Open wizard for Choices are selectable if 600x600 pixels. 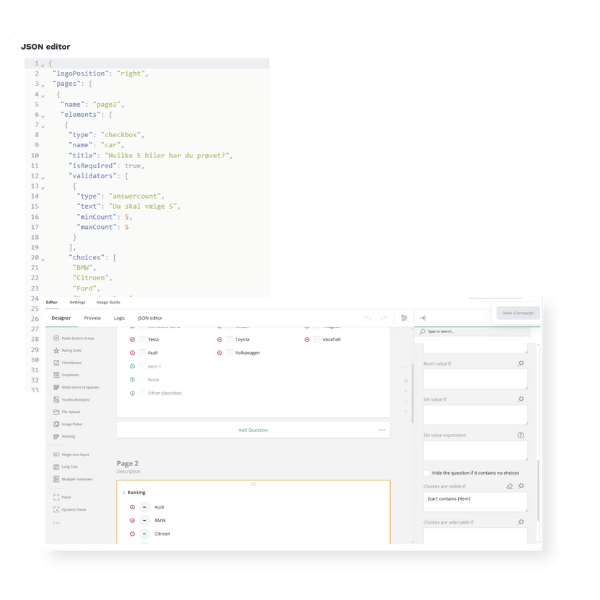pyautogui.click(x=521, y=522)
